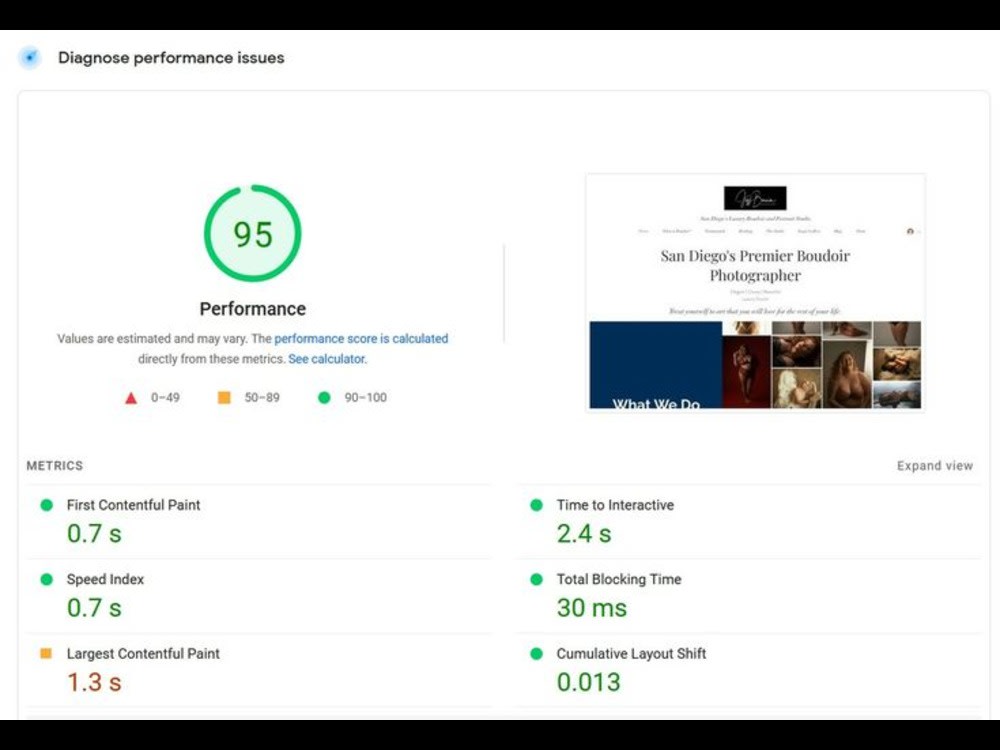Select the 0.013 value
This screenshot has height=750, width=1000.
(588, 682)
